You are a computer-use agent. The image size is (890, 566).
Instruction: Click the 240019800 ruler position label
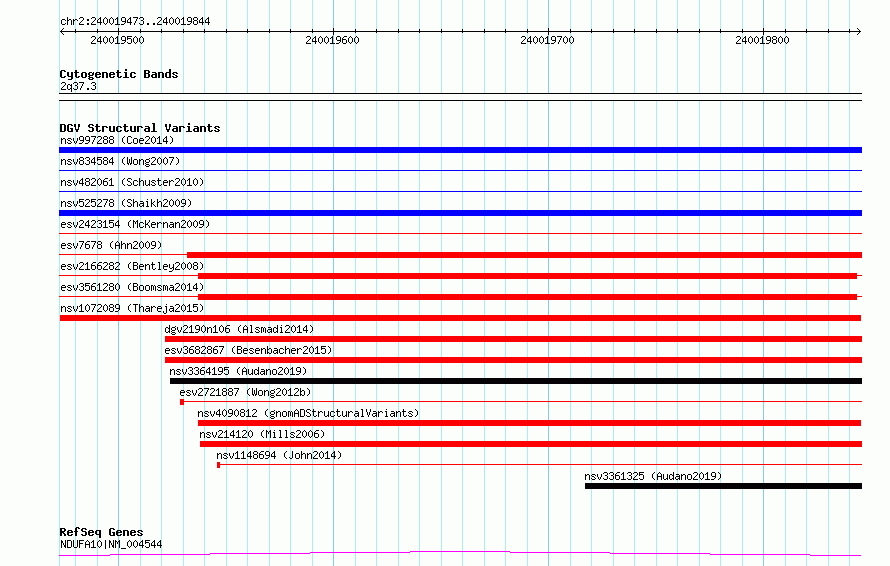click(762, 40)
